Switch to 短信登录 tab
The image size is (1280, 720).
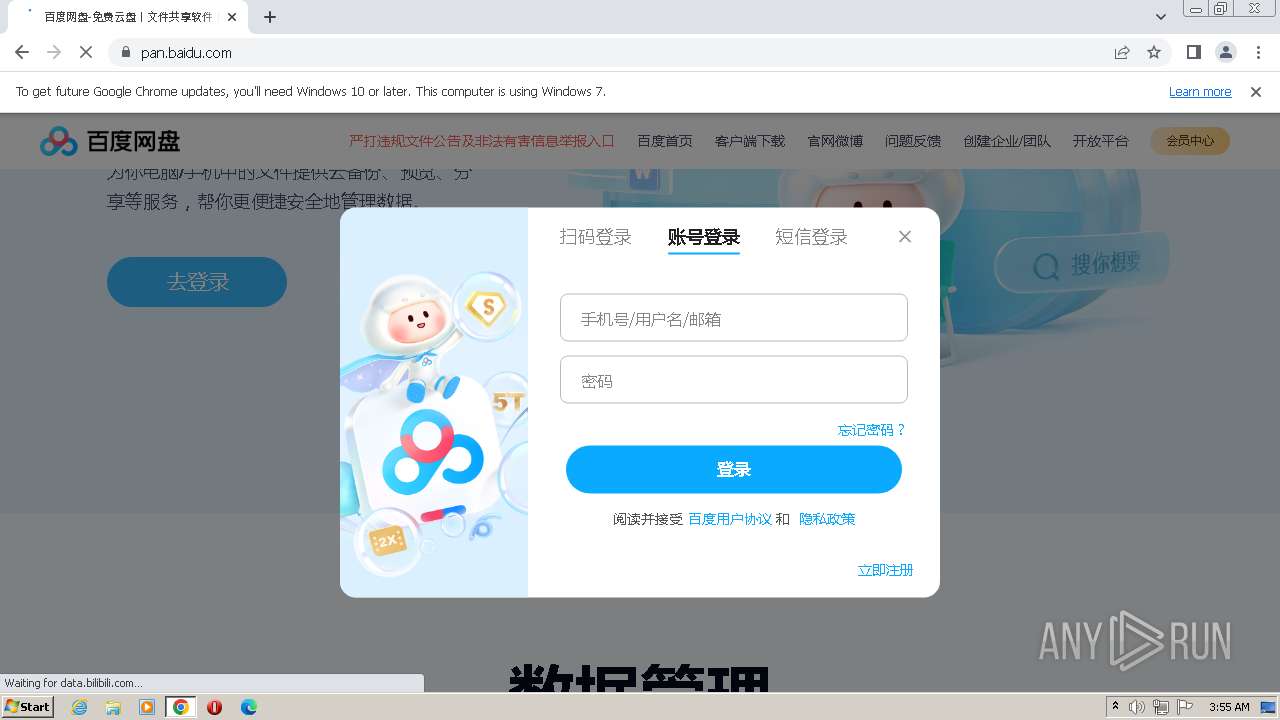tap(811, 237)
